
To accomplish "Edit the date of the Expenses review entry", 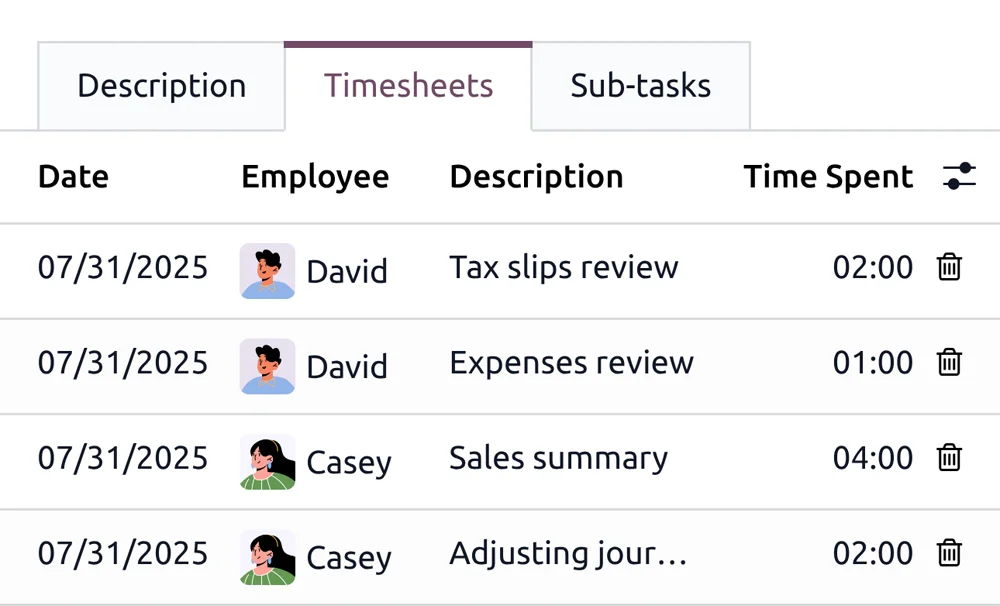I will click(123, 362).
